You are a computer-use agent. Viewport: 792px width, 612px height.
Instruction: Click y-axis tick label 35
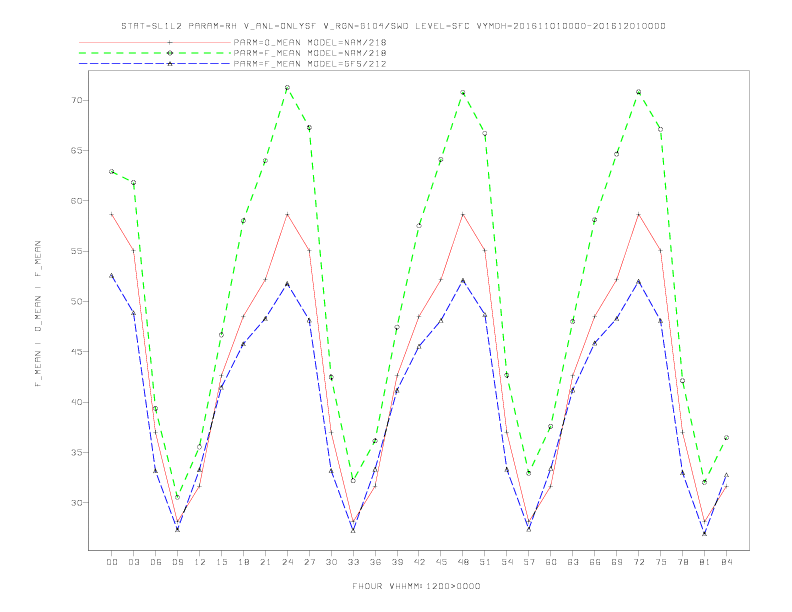point(76,452)
